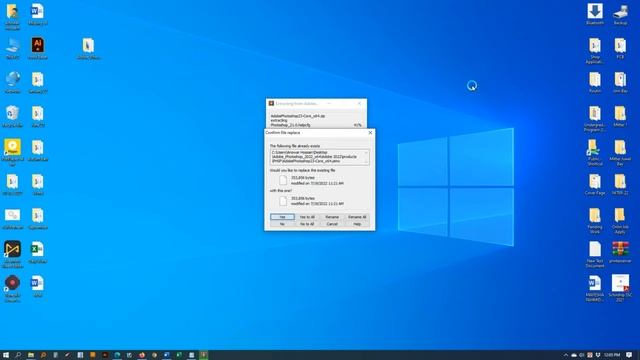
Task: Open Help from the replace dialog
Action: pos(357,224)
